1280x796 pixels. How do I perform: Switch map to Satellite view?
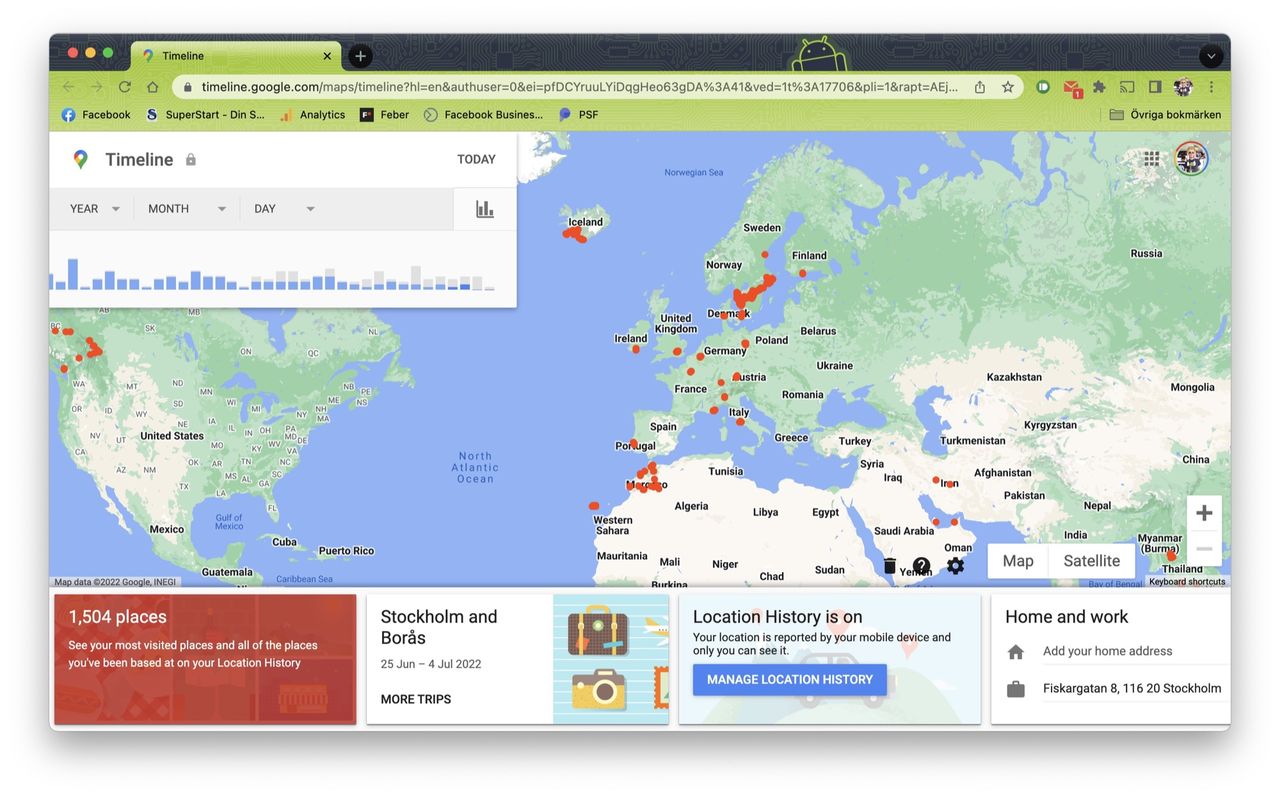pyautogui.click(x=1091, y=561)
